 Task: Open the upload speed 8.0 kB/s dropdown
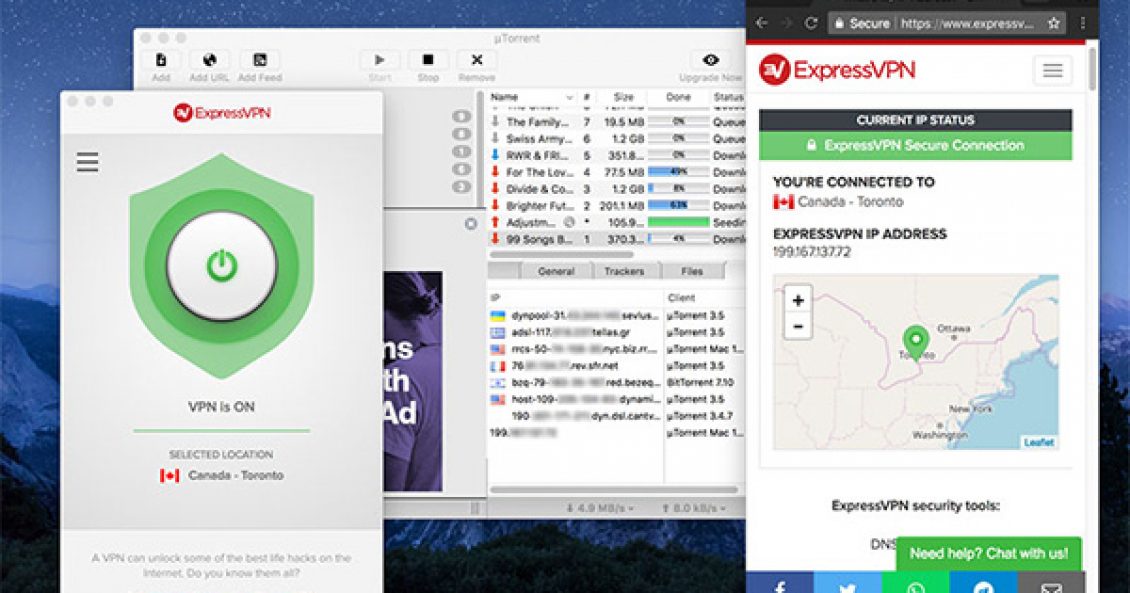click(x=693, y=509)
